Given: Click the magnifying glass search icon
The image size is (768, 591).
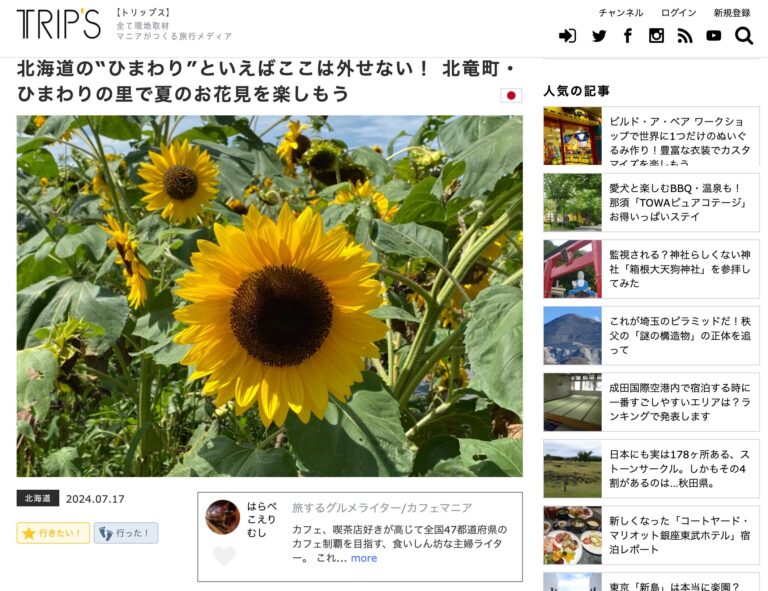Looking at the screenshot, I should [744, 36].
